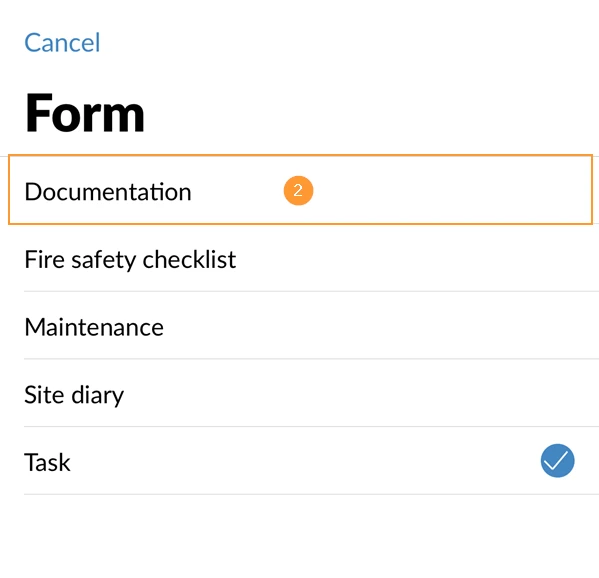Open the step 2 marker on Documentation

coord(298,191)
